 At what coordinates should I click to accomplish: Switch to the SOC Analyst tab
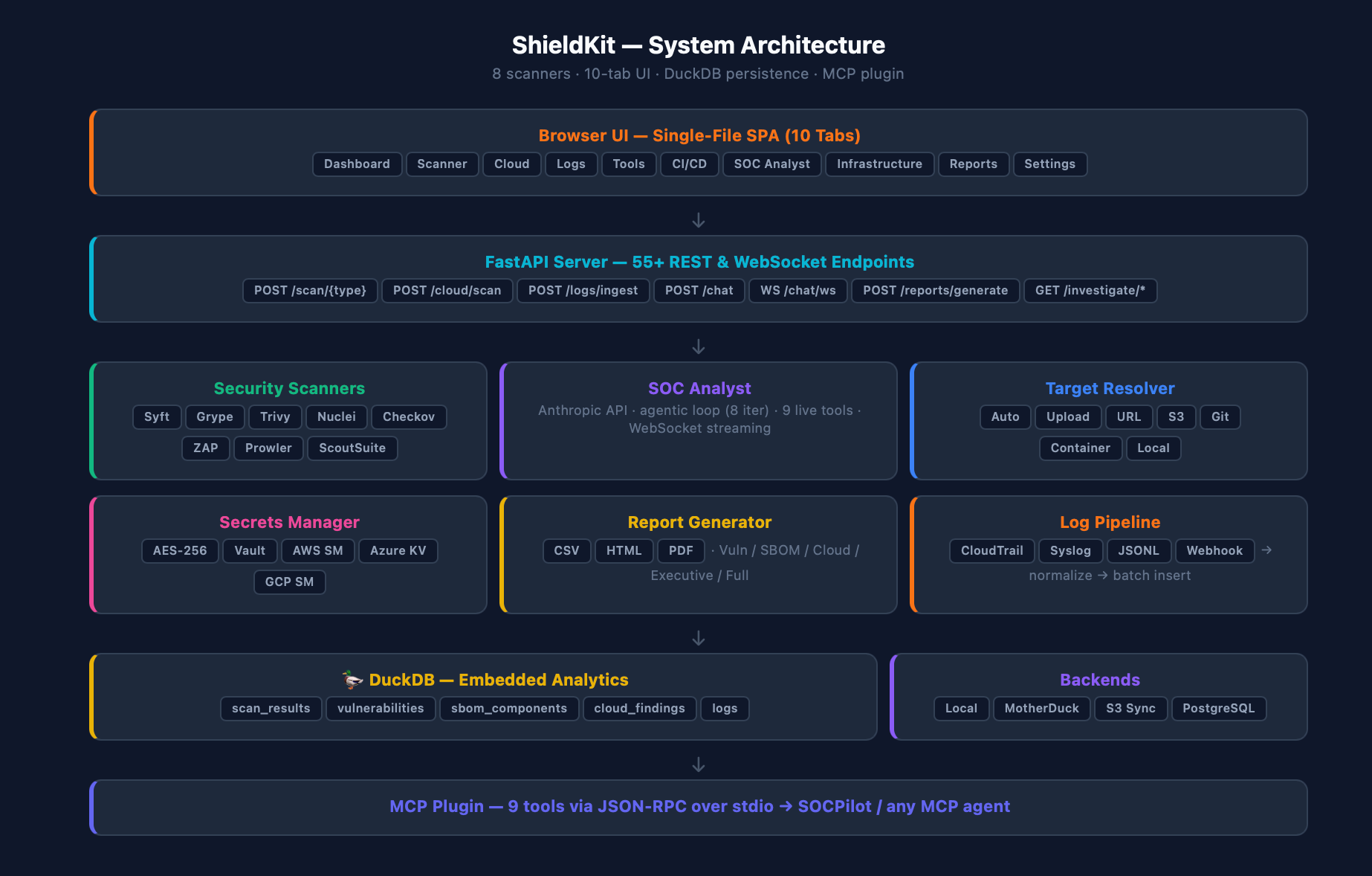(x=771, y=164)
